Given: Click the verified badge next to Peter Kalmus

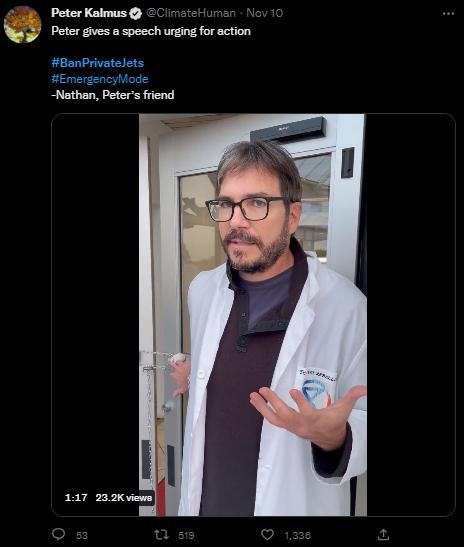Looking at the screenshot, I should [135, 13].
